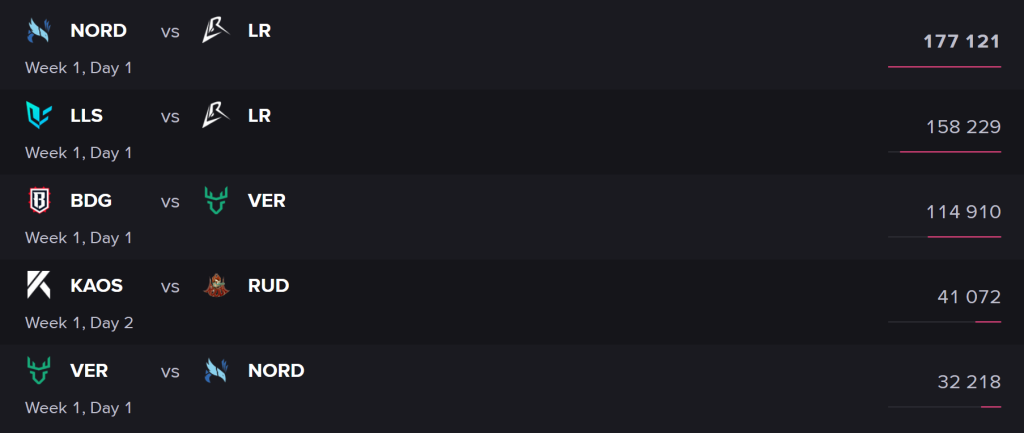1024x433 pixels.
Task: Click the LR logo in LLS vs LR match
Action: 216,116
